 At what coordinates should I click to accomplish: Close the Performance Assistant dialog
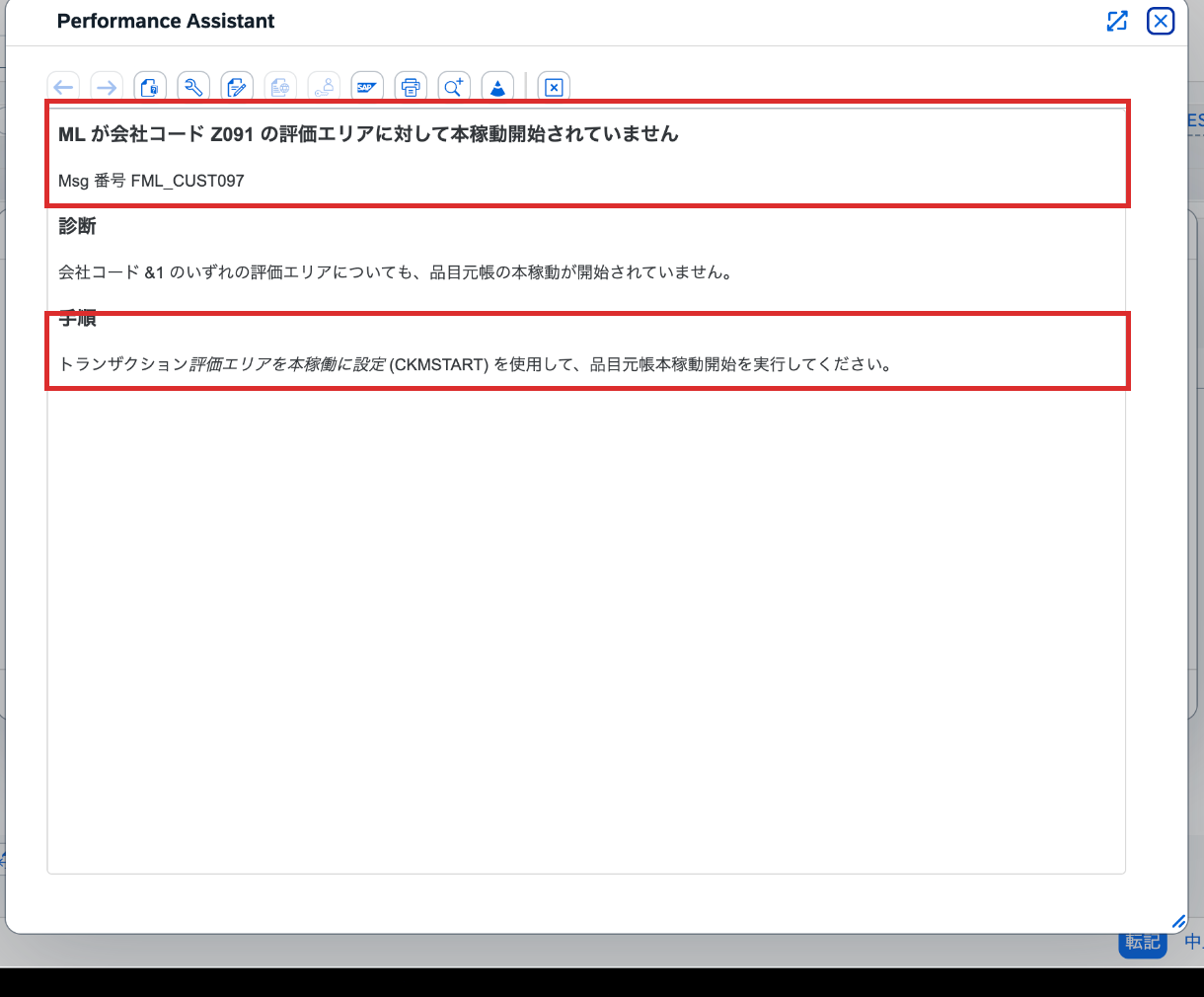(1161, 21)
